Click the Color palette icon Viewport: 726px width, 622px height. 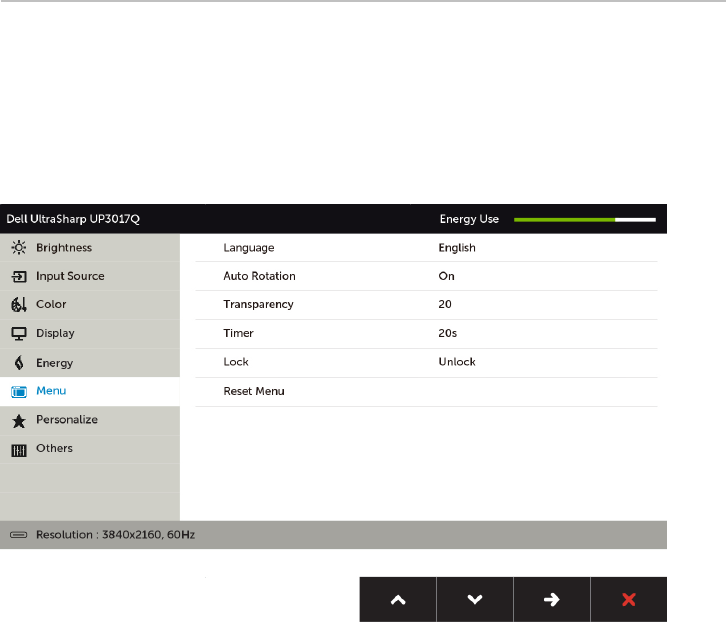19,305
